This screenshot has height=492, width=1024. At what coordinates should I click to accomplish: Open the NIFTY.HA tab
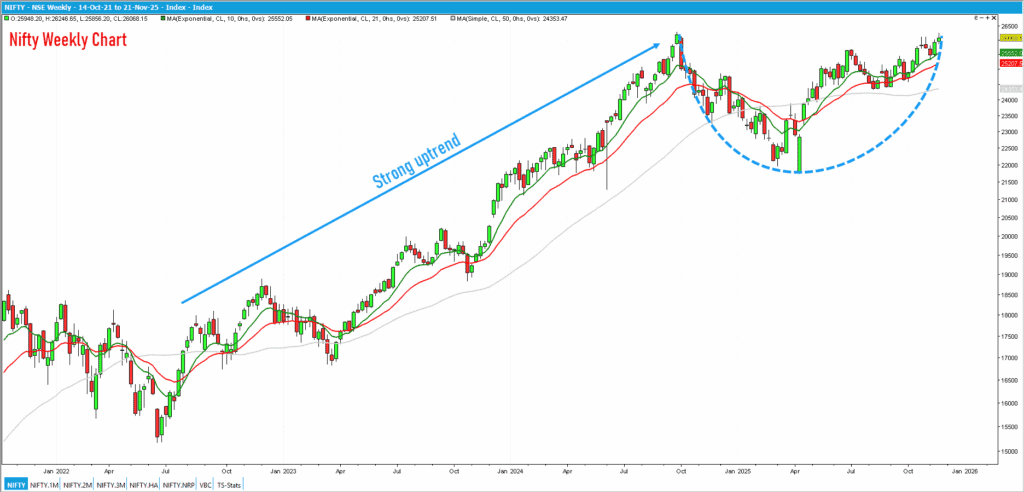[x=144, y=484]
